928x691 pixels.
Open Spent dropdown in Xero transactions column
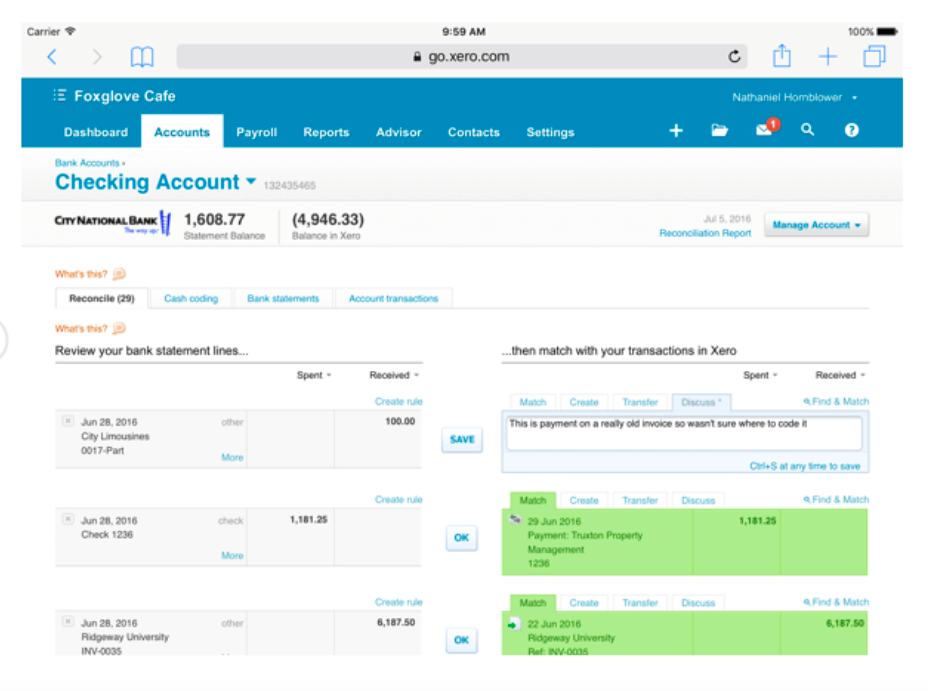760,375
